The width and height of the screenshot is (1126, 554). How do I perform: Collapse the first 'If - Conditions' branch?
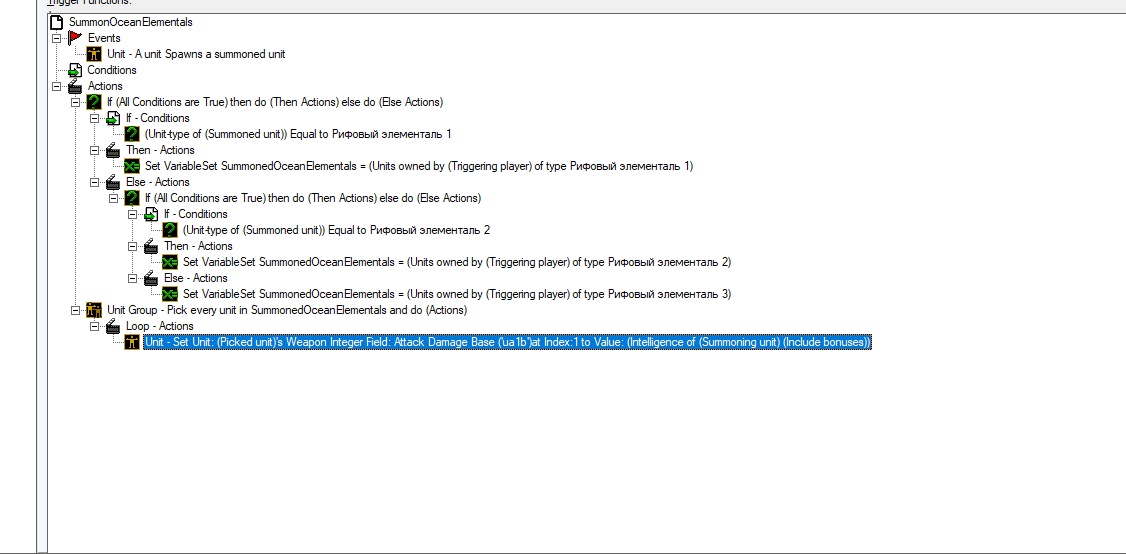[x=94, y=118]
